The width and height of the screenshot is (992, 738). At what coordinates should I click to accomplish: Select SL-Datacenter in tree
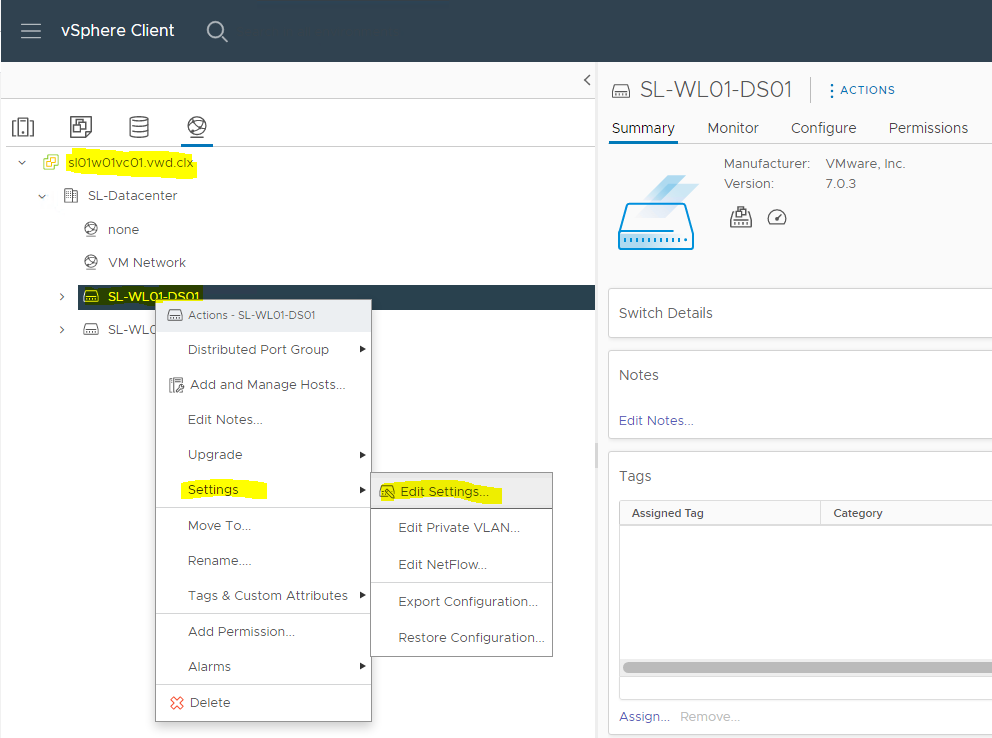[x=132, y=196]
